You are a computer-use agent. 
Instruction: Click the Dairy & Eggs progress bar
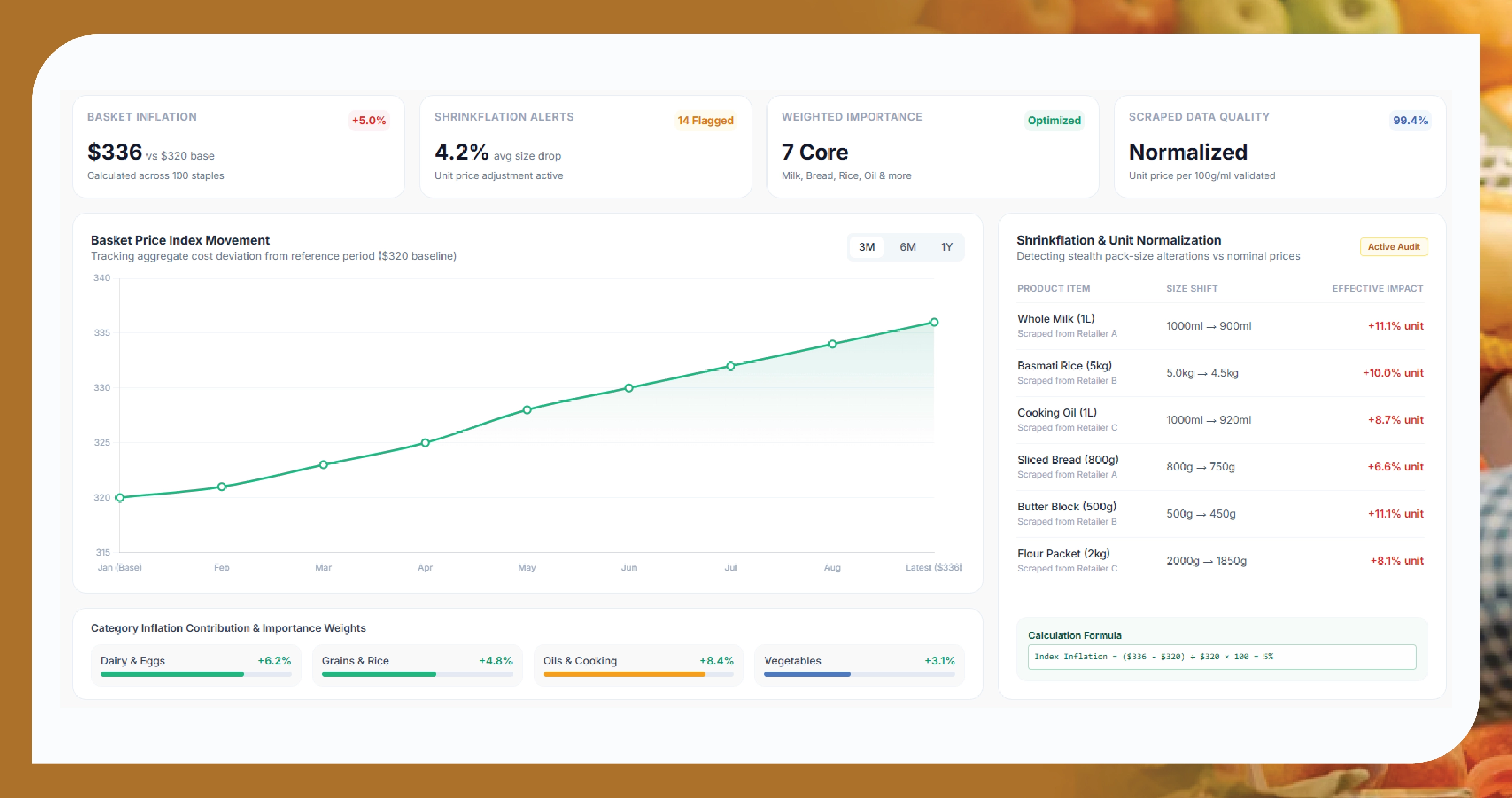(196, 674)
